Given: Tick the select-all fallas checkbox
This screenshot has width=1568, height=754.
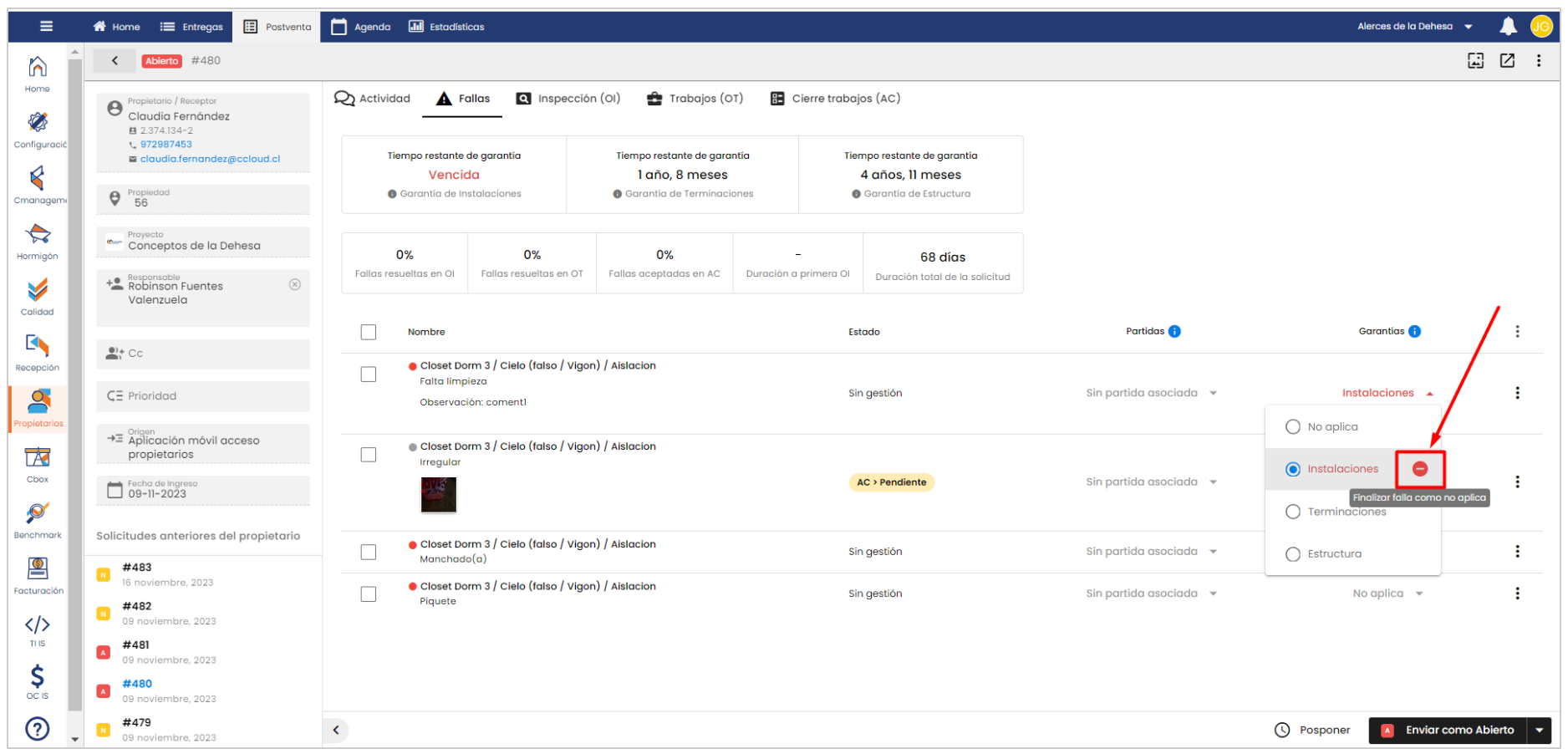Looking at the screenshot, I should [369, 332].
